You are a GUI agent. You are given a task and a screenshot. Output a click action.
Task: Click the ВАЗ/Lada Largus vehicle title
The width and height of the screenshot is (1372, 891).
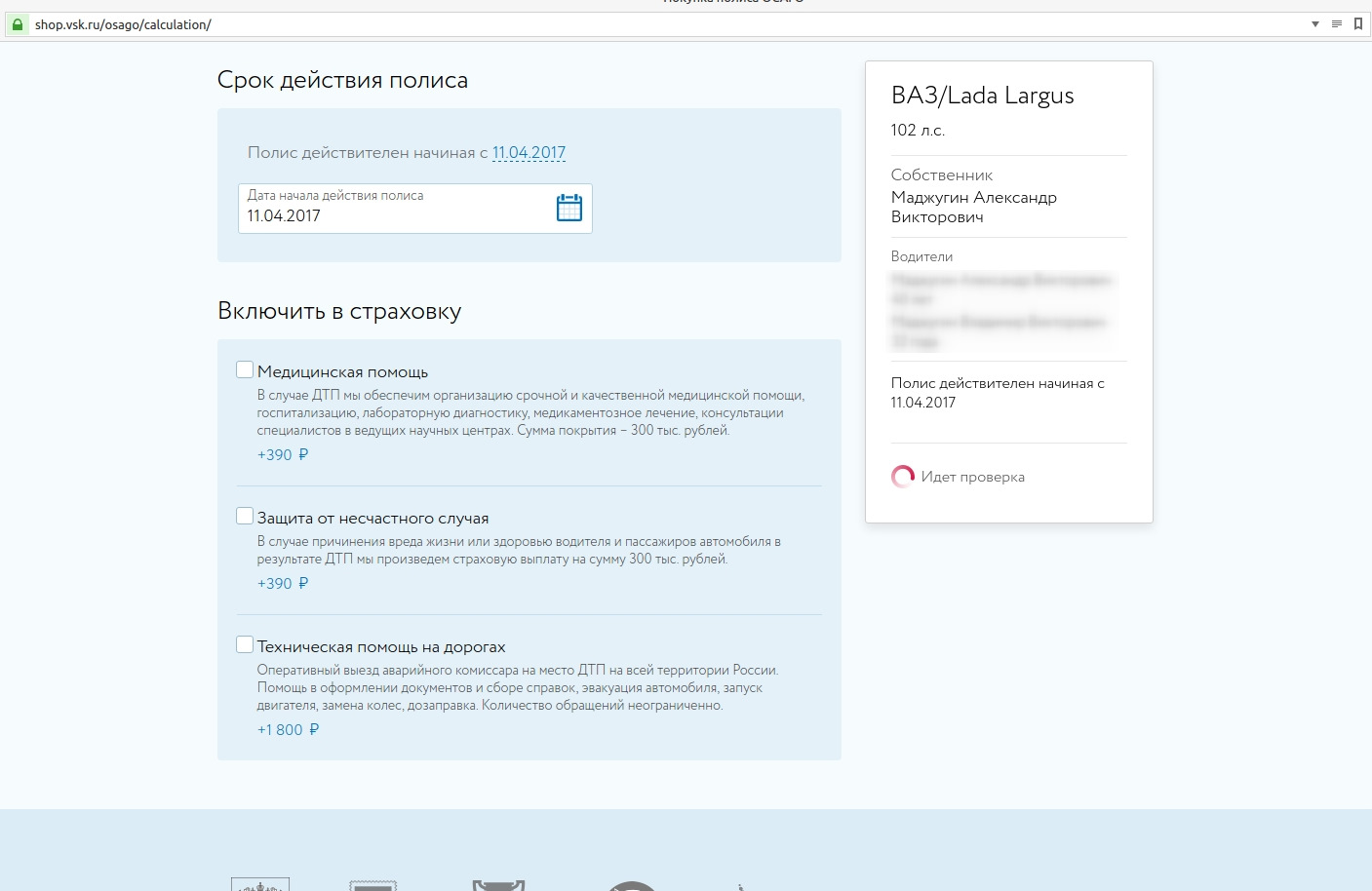coord(983,96)
